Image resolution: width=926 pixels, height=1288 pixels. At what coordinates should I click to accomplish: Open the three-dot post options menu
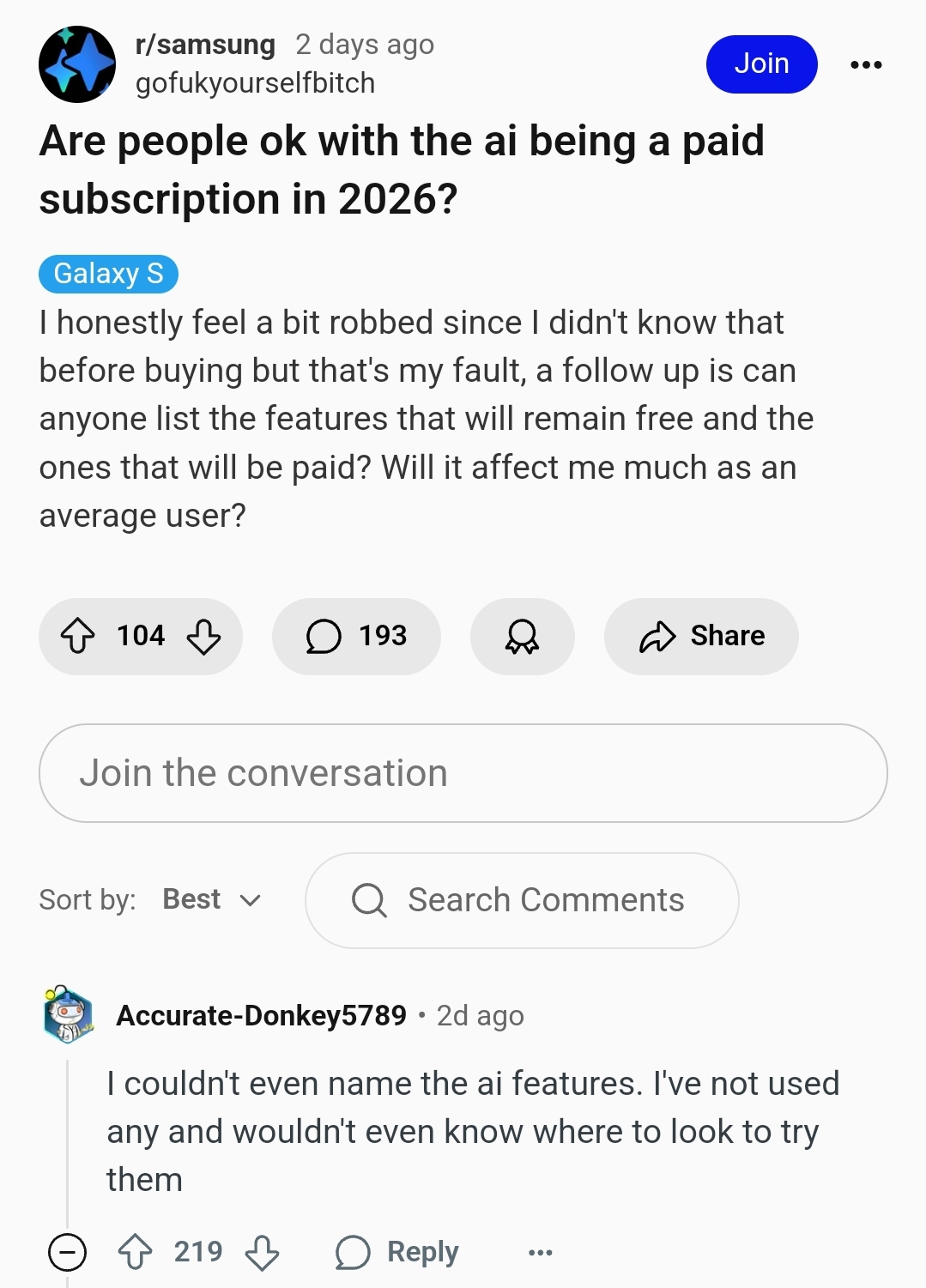tap(866, 64)
